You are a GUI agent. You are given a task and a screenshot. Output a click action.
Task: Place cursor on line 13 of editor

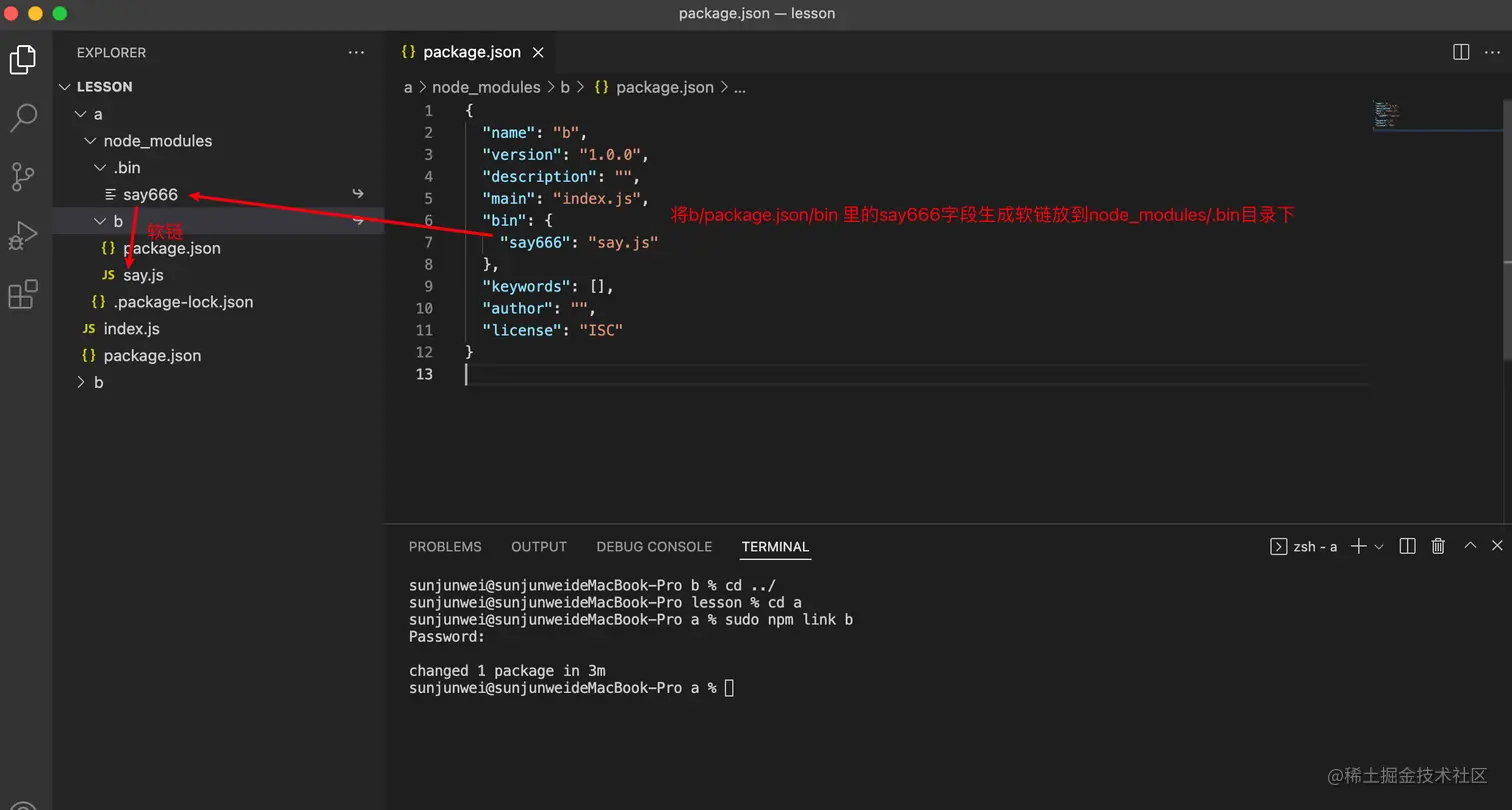point(915,374)
